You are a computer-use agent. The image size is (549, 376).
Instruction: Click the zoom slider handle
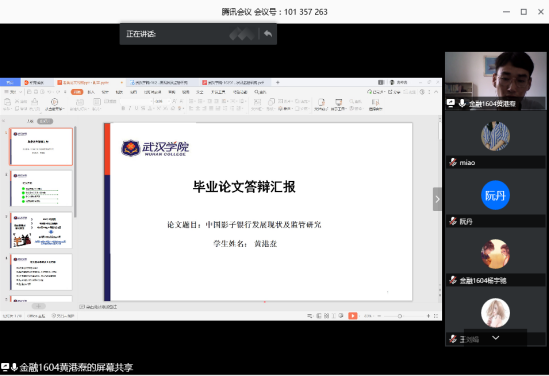point(399,316)
